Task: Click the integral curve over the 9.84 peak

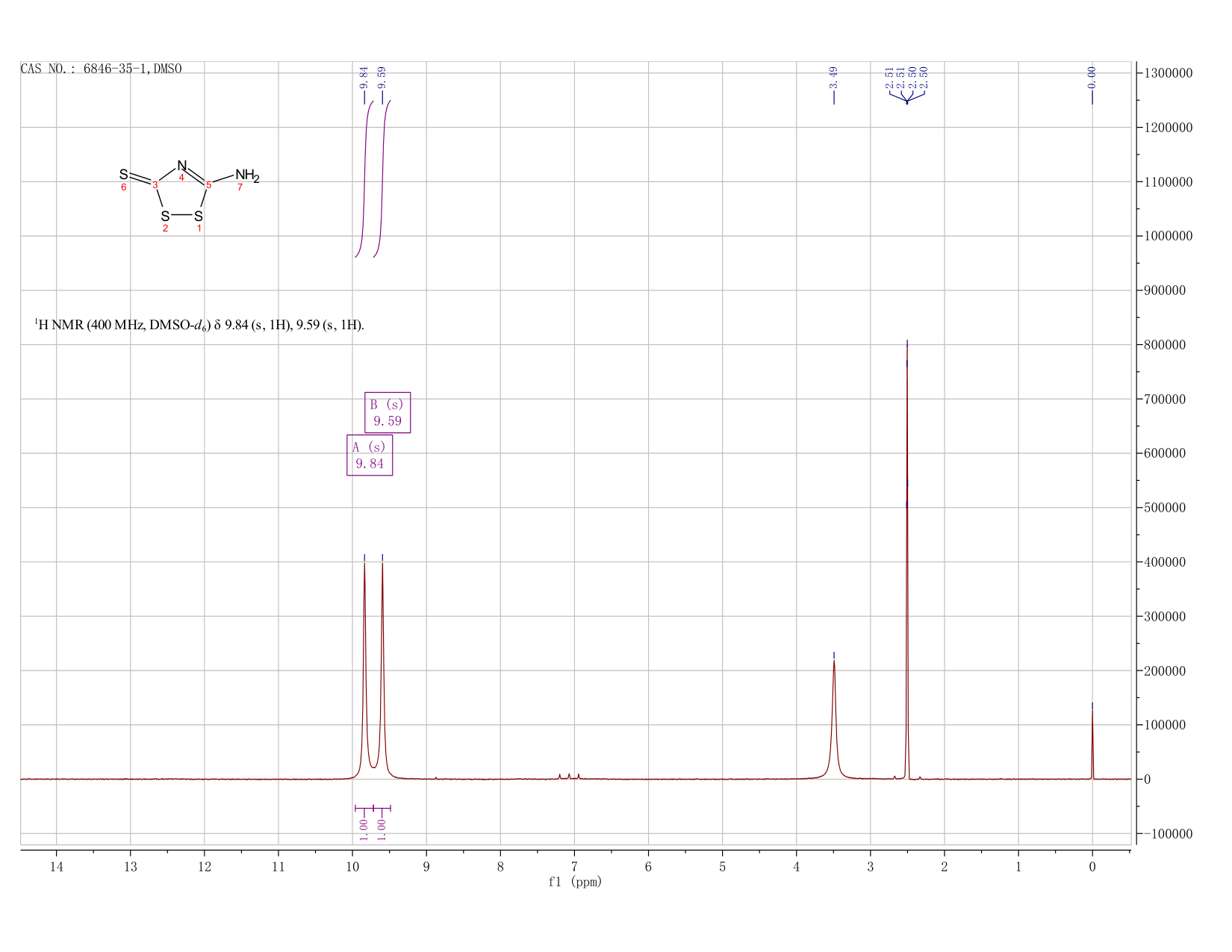Action: pyautogui.click(x=364, y=178)
